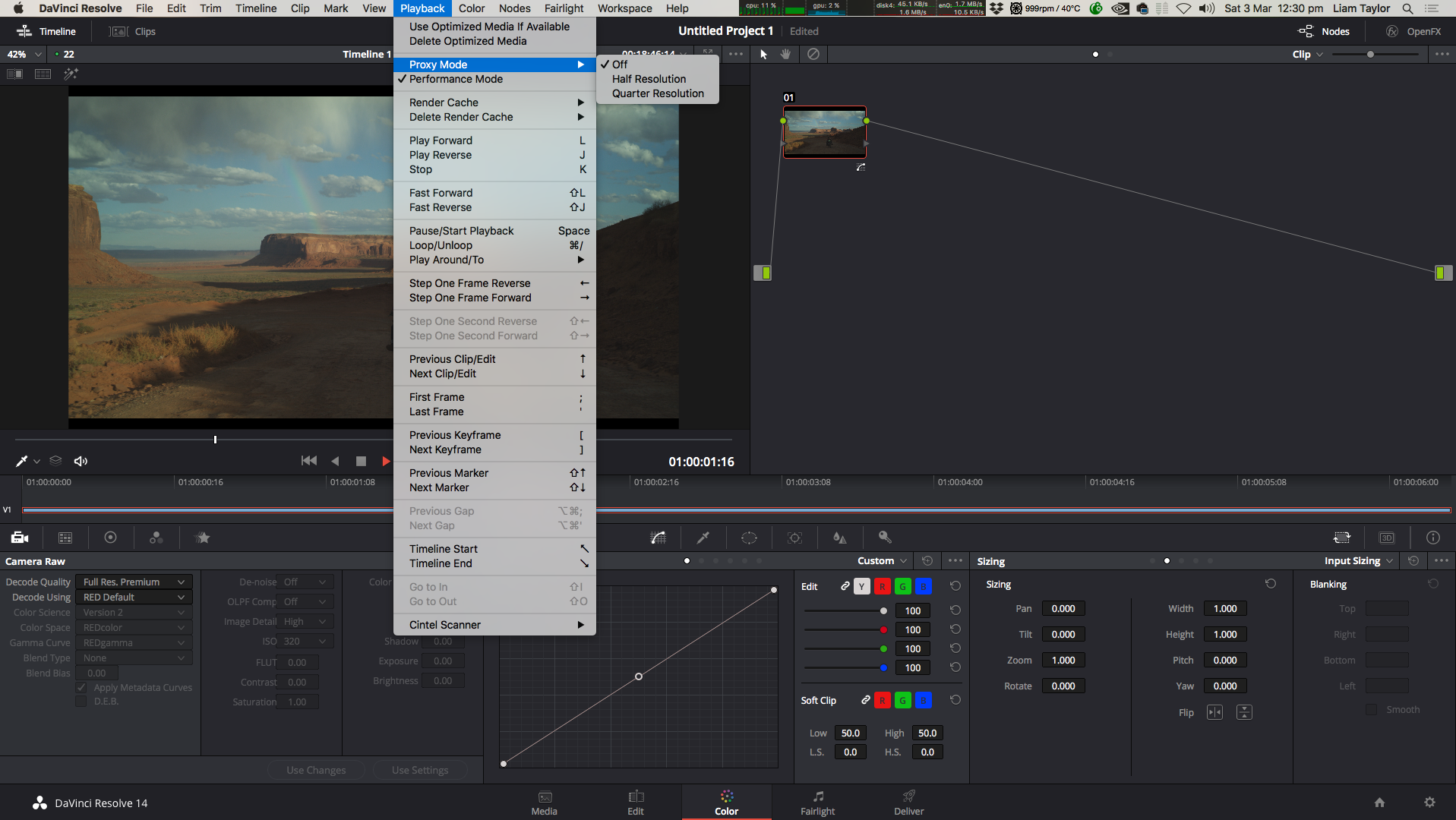Select Half Resolution proxy mode

click(x=649, y=79)
